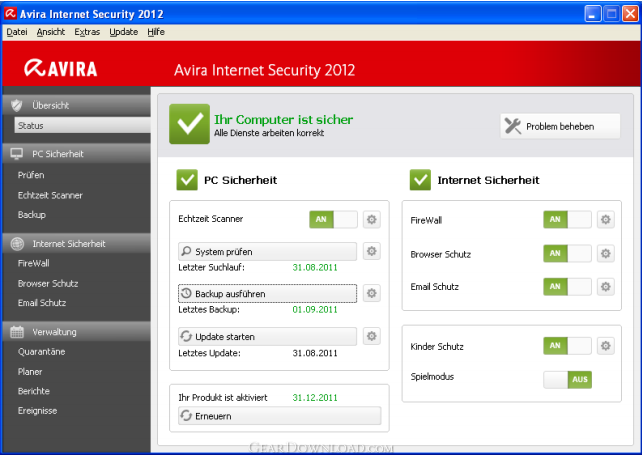Open the Update menu
The width and height of the screenshot is (642, 456).
pos(124,32)
